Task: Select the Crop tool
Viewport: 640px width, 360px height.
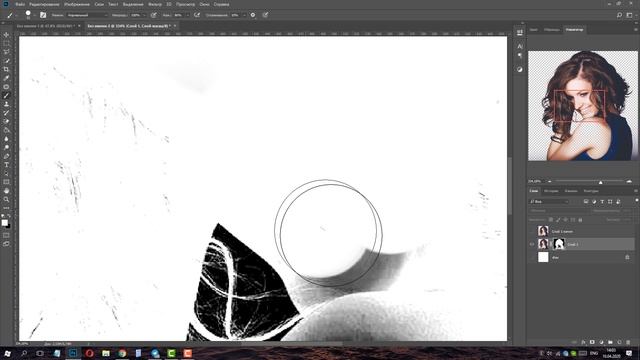Action: 6,69
